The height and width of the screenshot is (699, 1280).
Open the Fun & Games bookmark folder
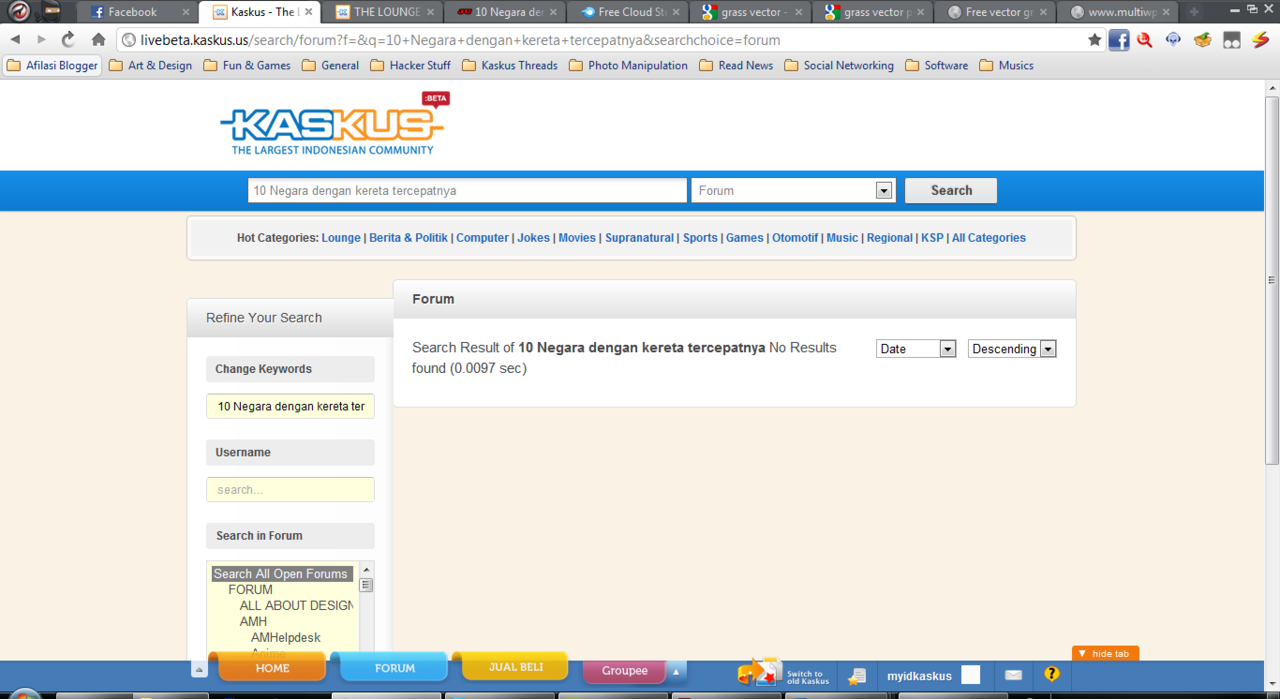click(x=247, y=65)
